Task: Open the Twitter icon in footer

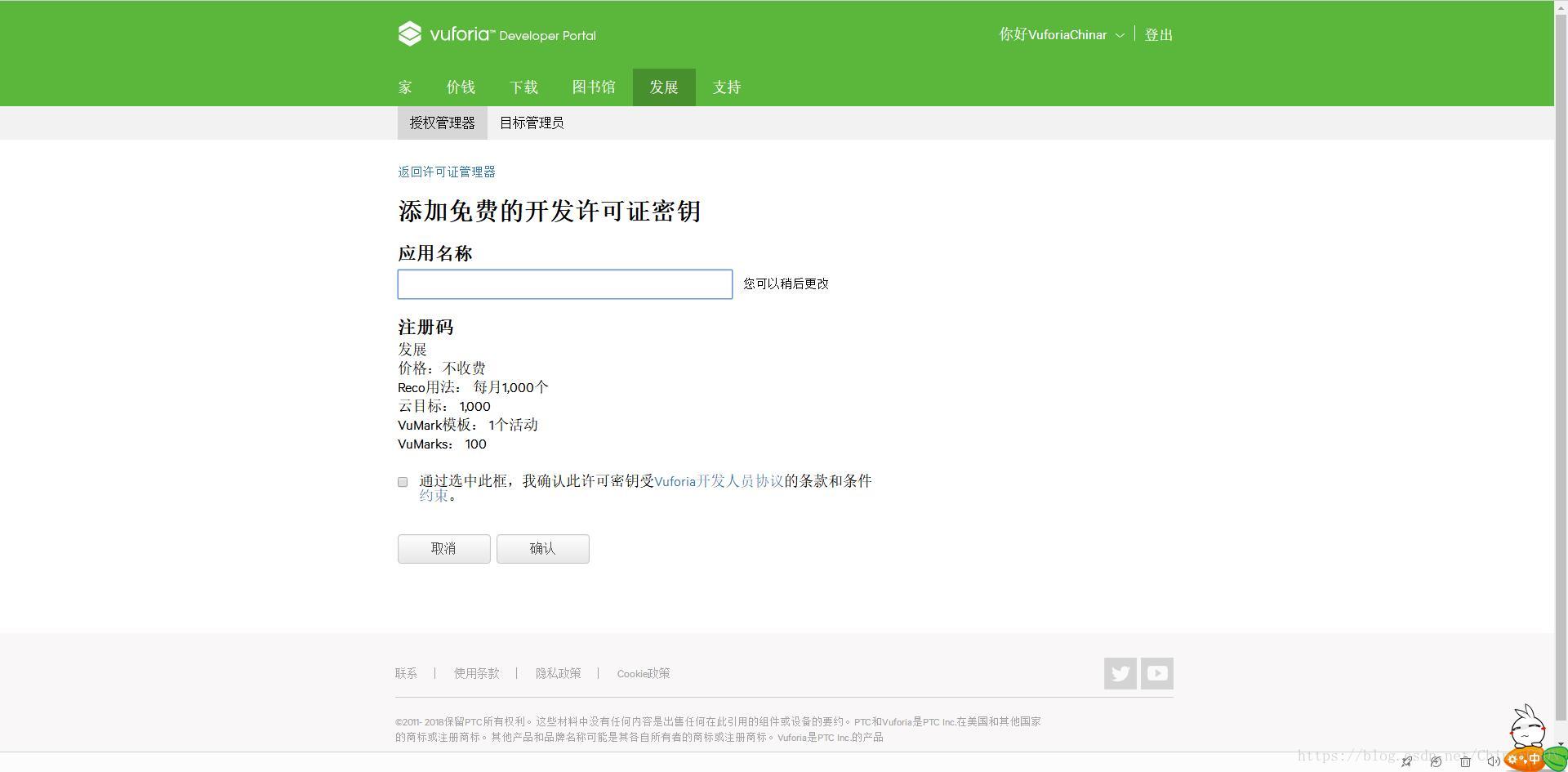Action: click(1120, 673)
